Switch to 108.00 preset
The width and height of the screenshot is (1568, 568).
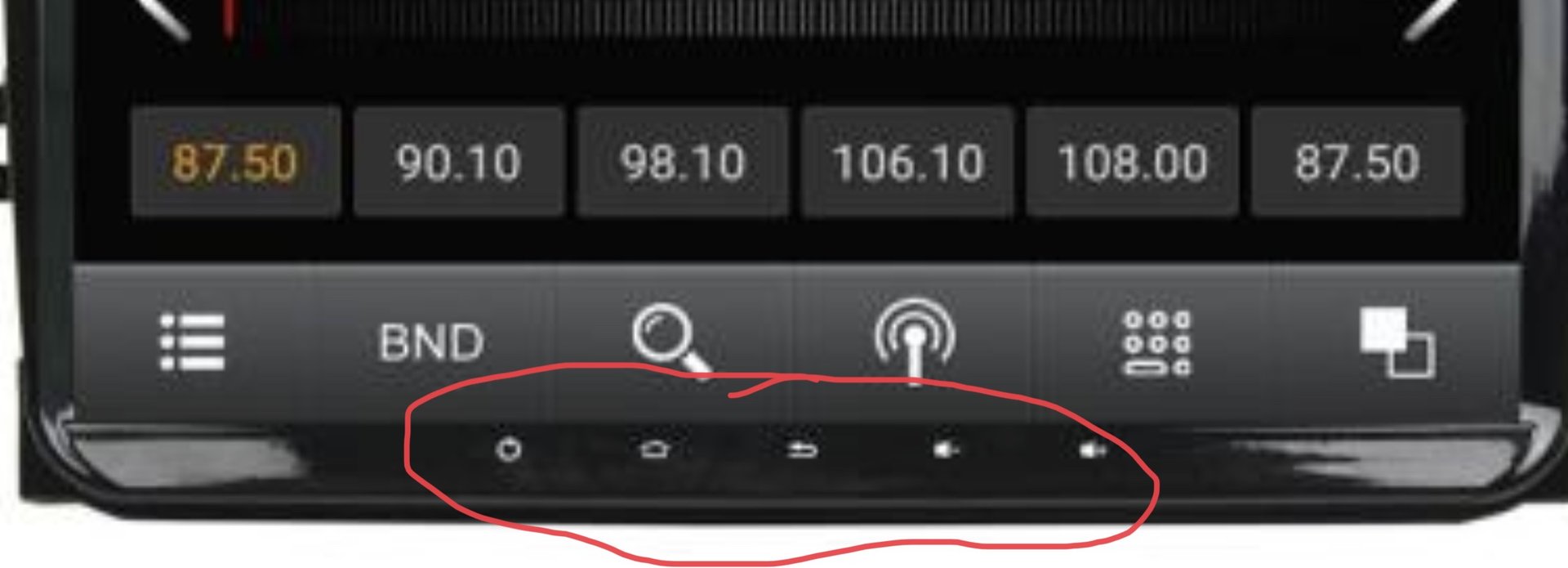(1133, 162)
